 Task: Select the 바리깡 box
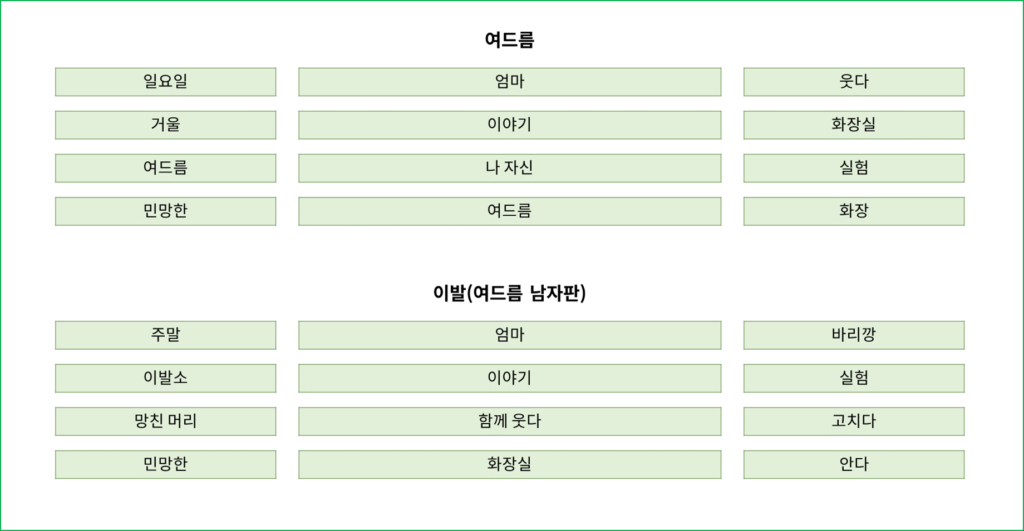[854, 335]
